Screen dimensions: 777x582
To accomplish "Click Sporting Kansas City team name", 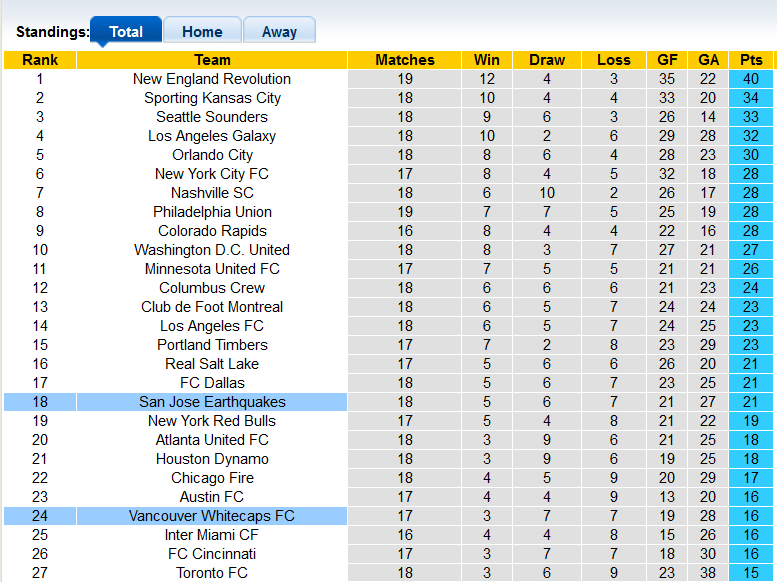I will 212,98.
